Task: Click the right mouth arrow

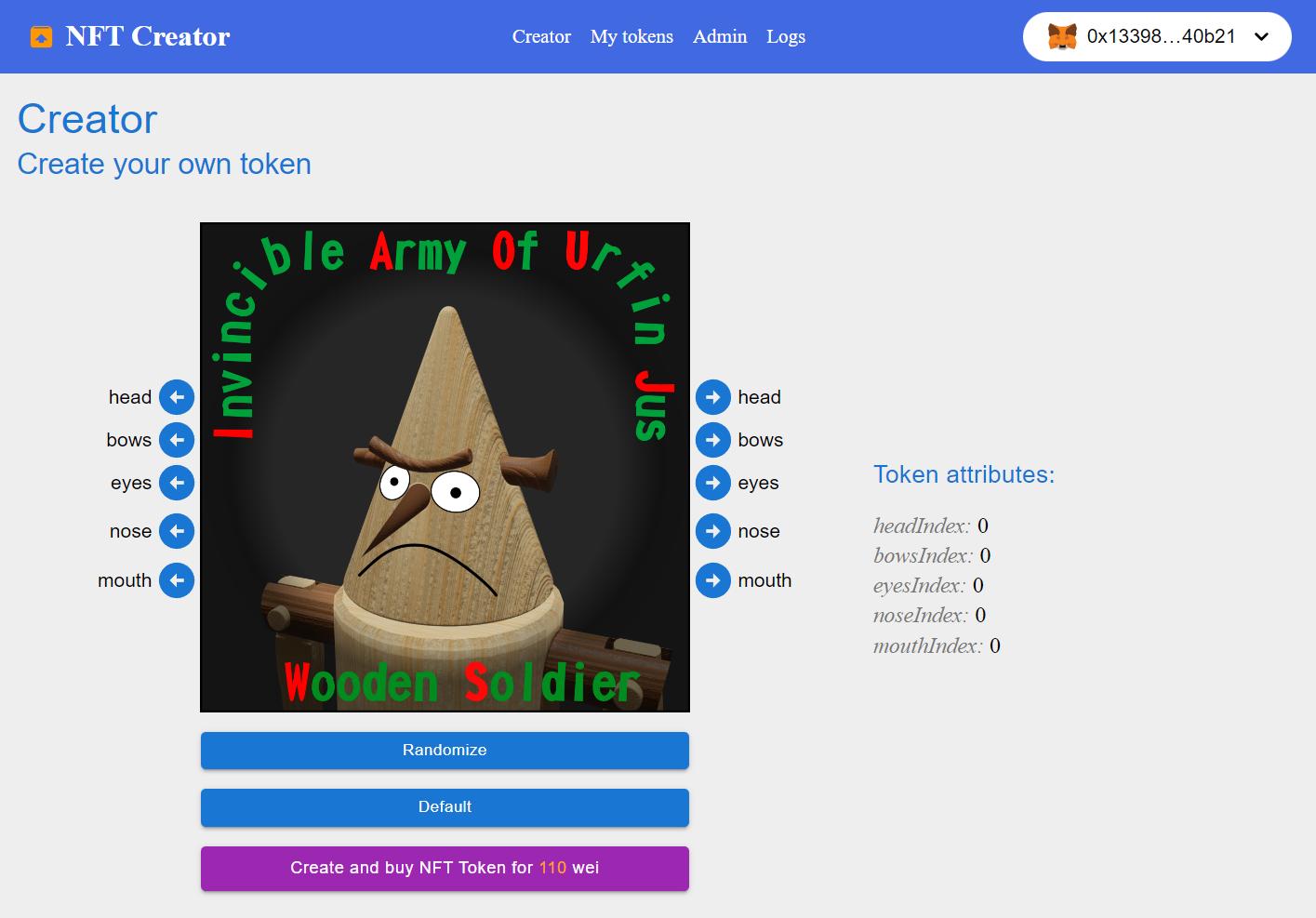Action: coord(712,579)
